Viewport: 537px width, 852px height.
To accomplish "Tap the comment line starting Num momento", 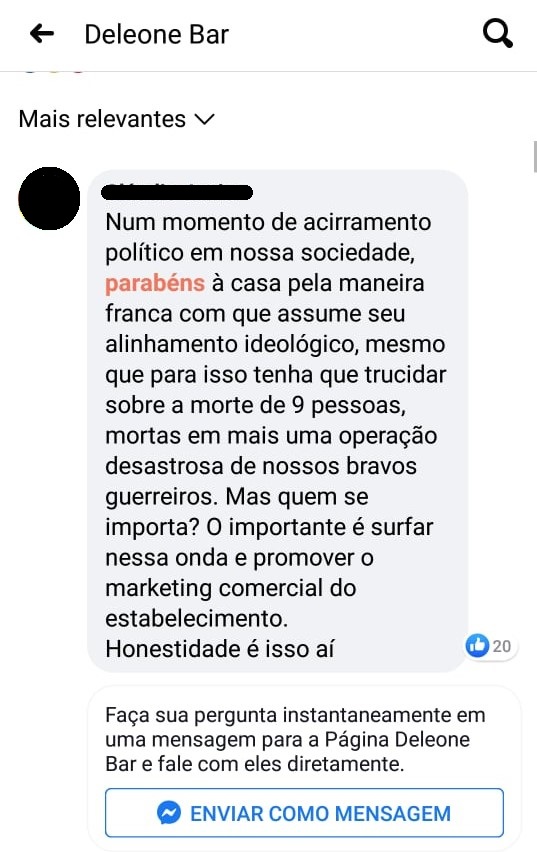I will 268,222.
